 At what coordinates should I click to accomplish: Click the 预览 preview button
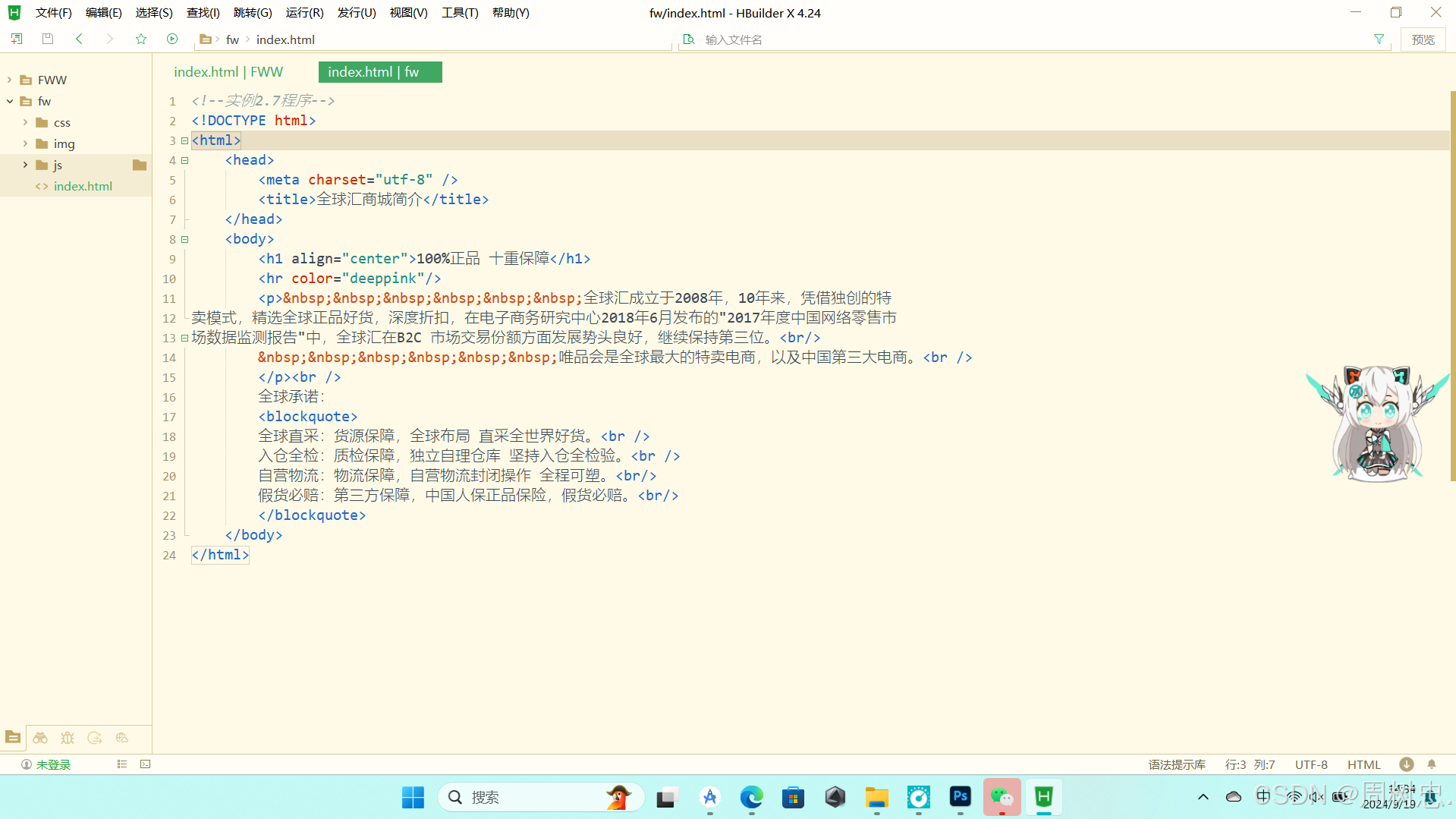[x=1423, y=39]
